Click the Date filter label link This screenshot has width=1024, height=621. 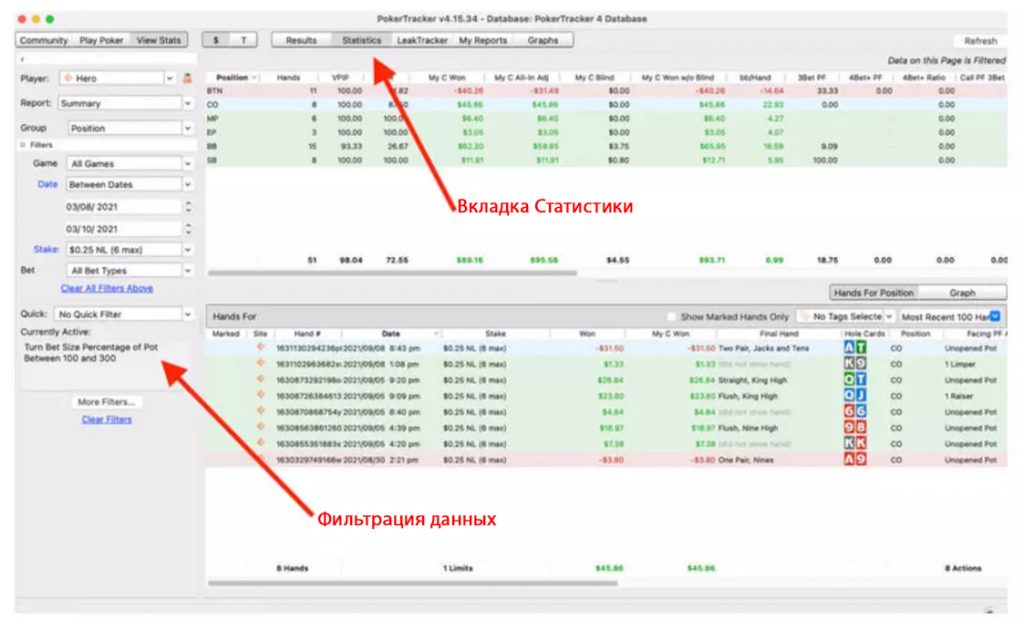pyautogui.click(x=47, y=184)
